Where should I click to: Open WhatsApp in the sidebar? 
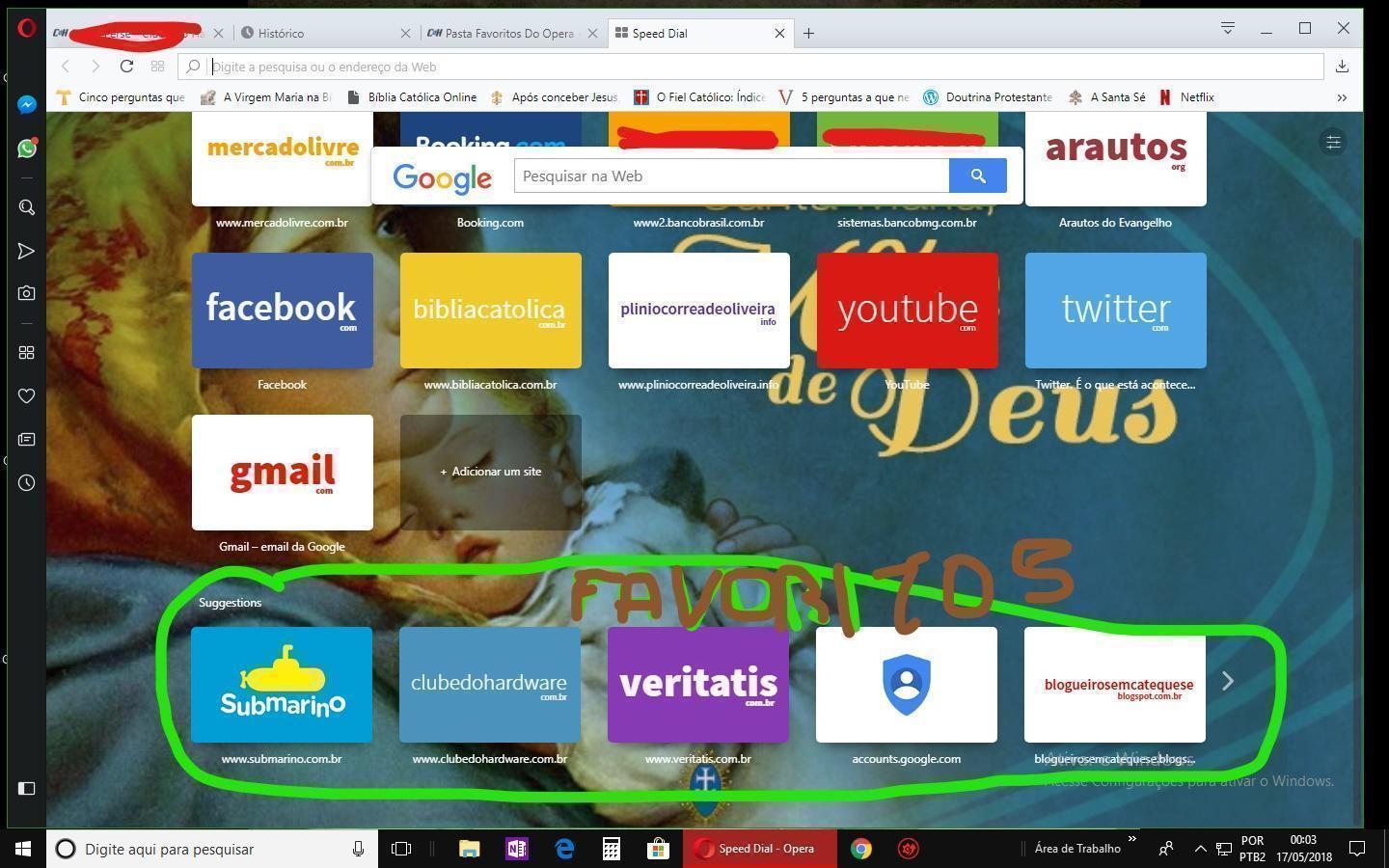click(x=27, y=149)
